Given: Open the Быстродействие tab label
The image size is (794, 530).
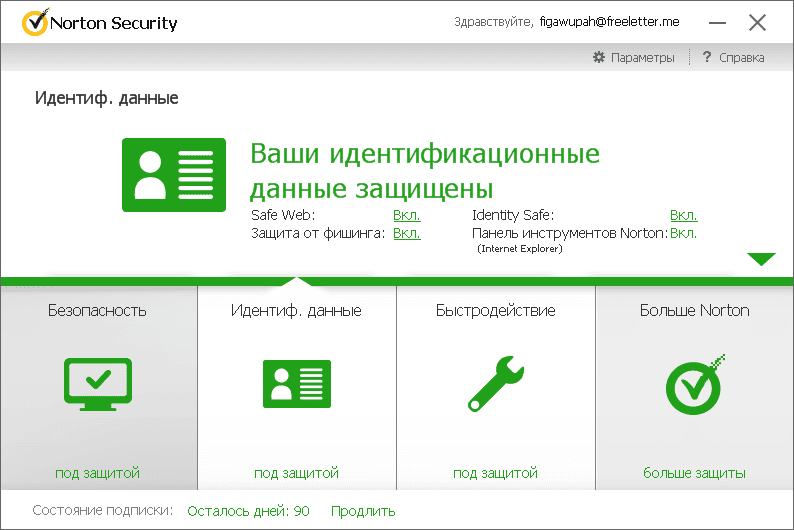Looking at the screenshot, I should click(496, 310).
